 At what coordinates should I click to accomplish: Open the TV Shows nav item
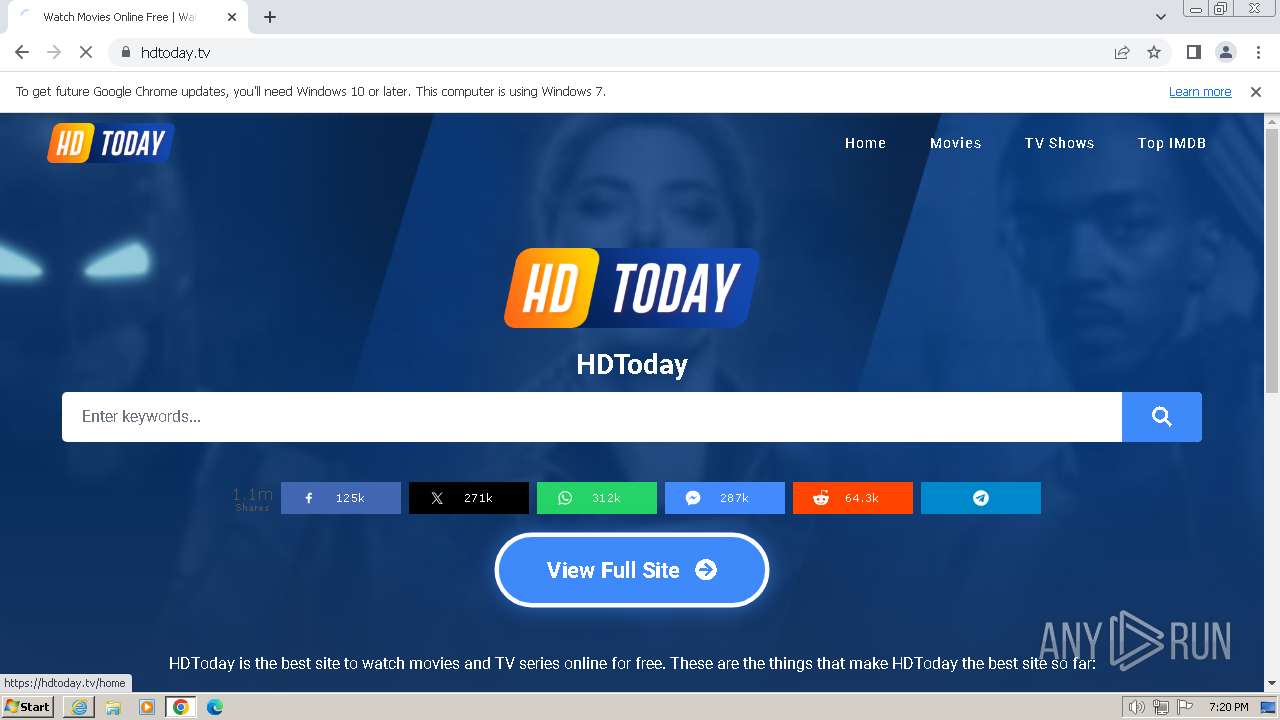click(x=1059, y=143)
